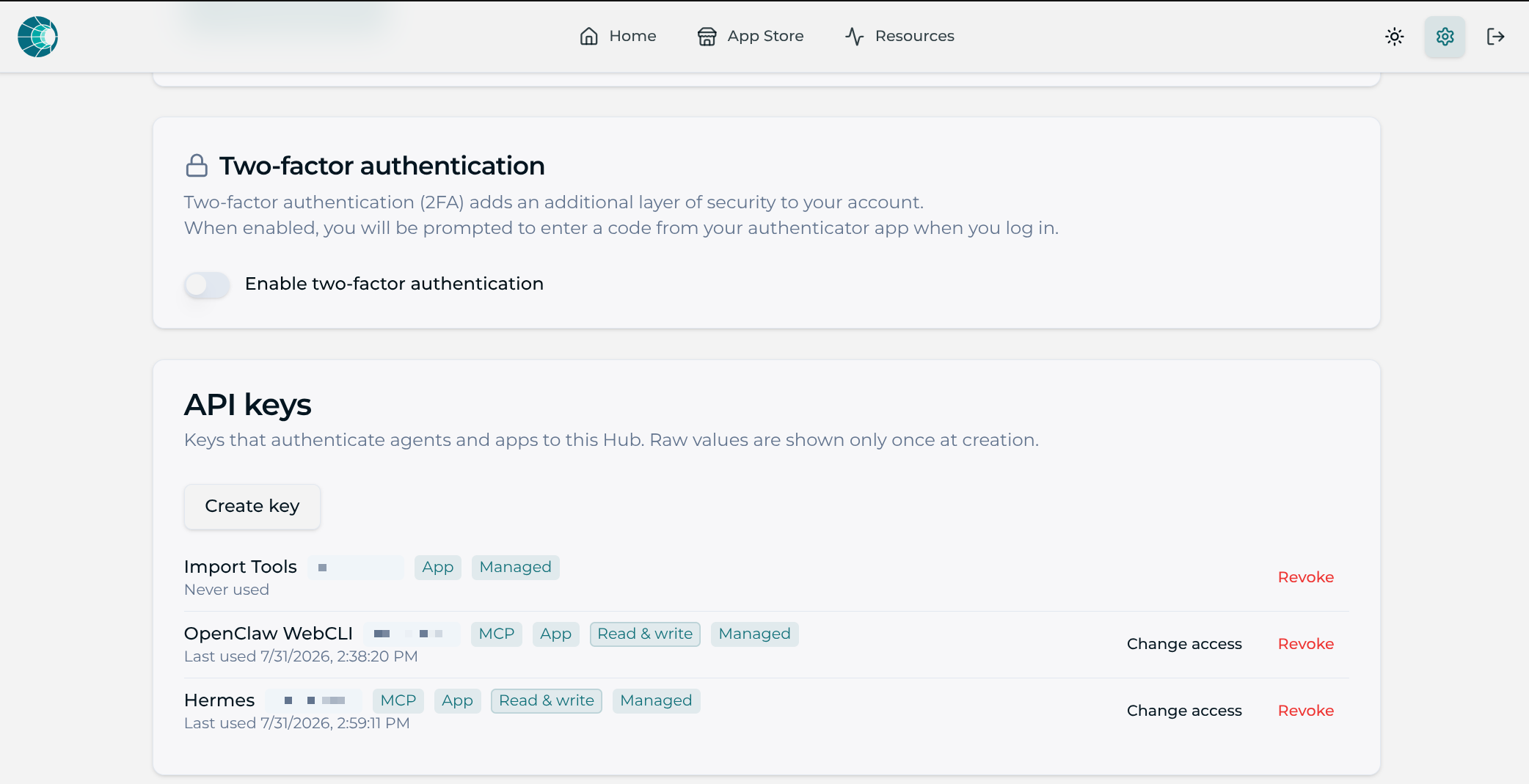Select the Hermes key name

point(219,700)
